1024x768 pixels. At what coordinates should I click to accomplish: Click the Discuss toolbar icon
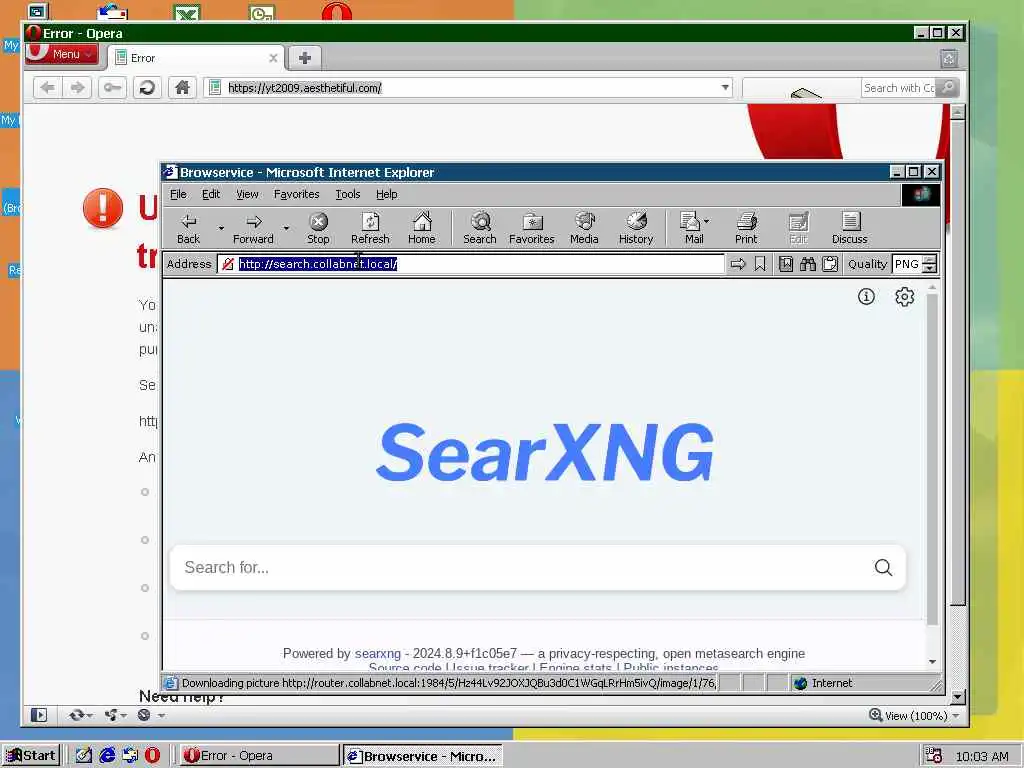850,228
